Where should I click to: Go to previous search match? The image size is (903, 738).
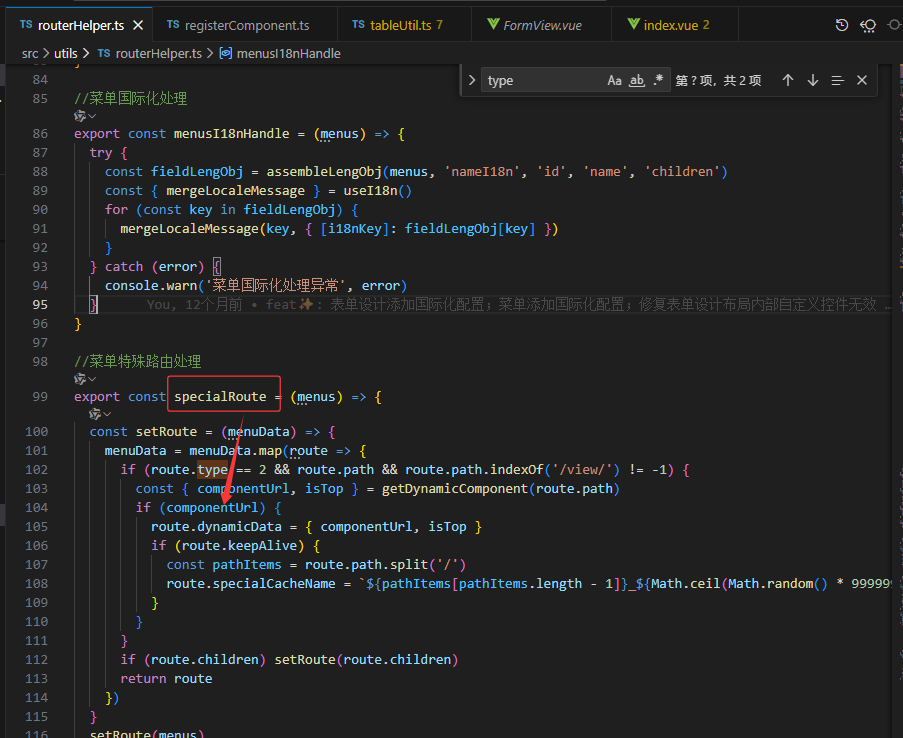point(788,80)
